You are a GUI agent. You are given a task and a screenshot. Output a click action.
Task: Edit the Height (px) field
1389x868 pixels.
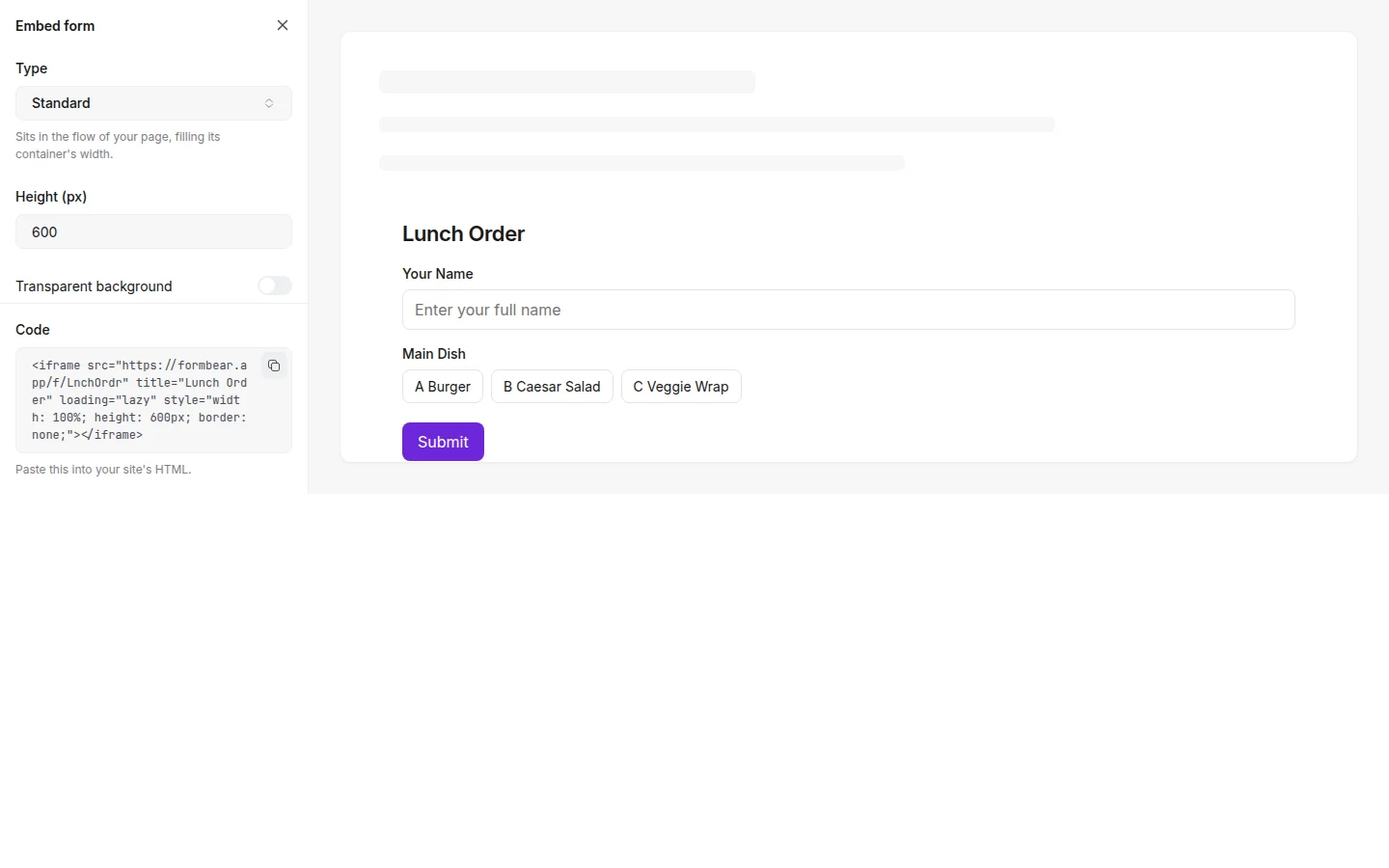153,231
